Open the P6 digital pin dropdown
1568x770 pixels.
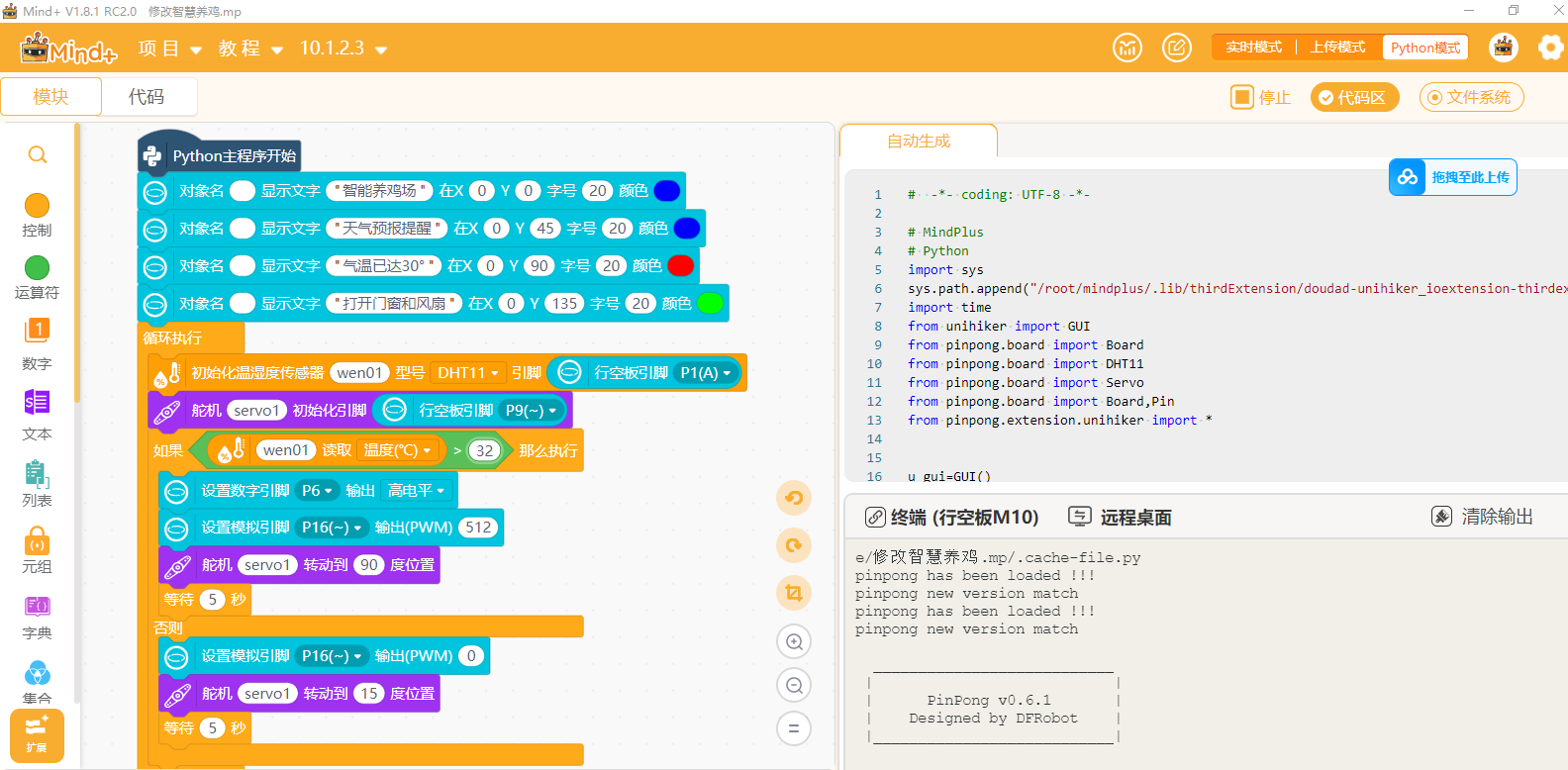point(317,490)
